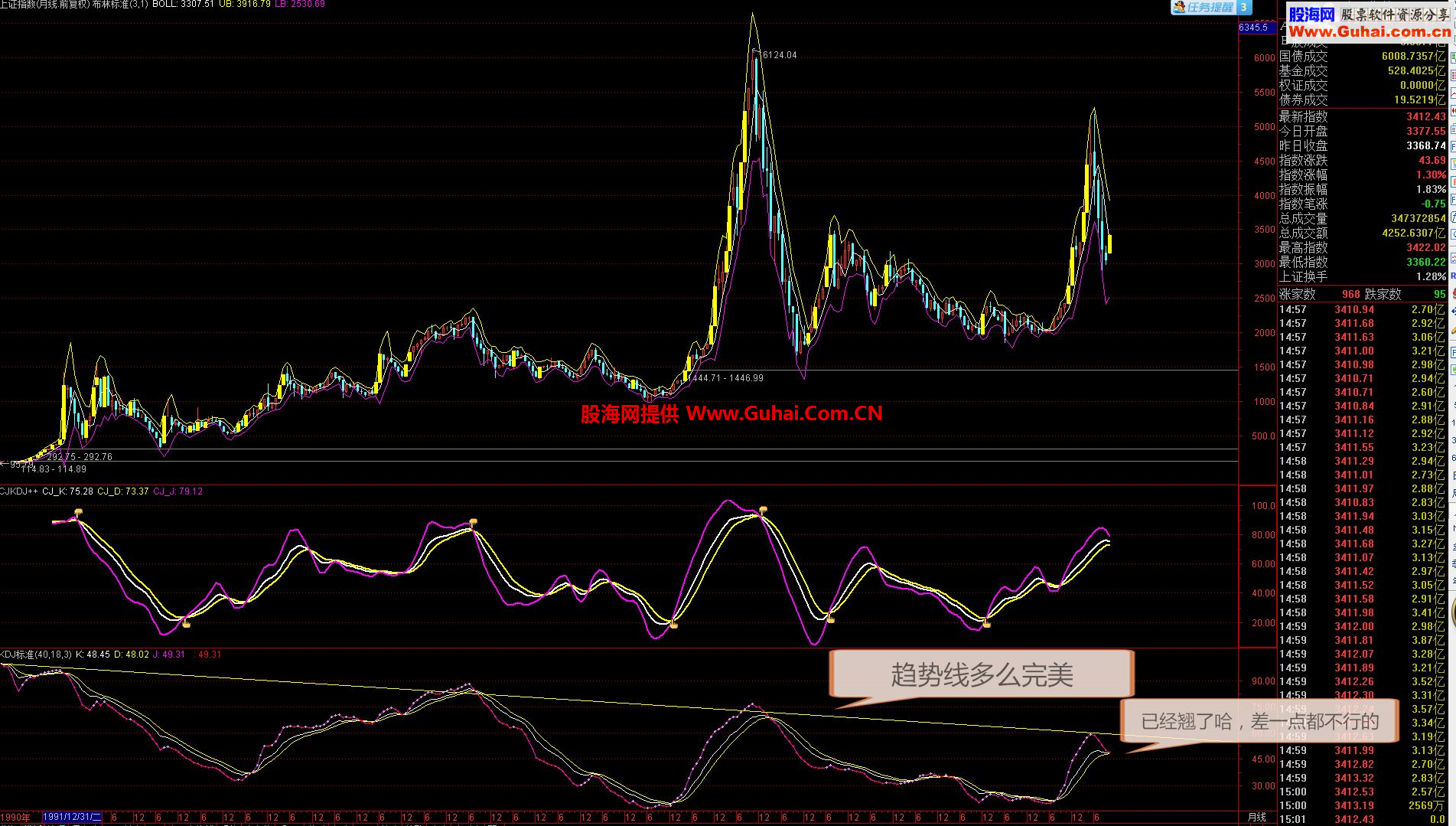Click the UB: 3916.79 value
Viewport: 1456px width, 826px height.
coord(245,5)
